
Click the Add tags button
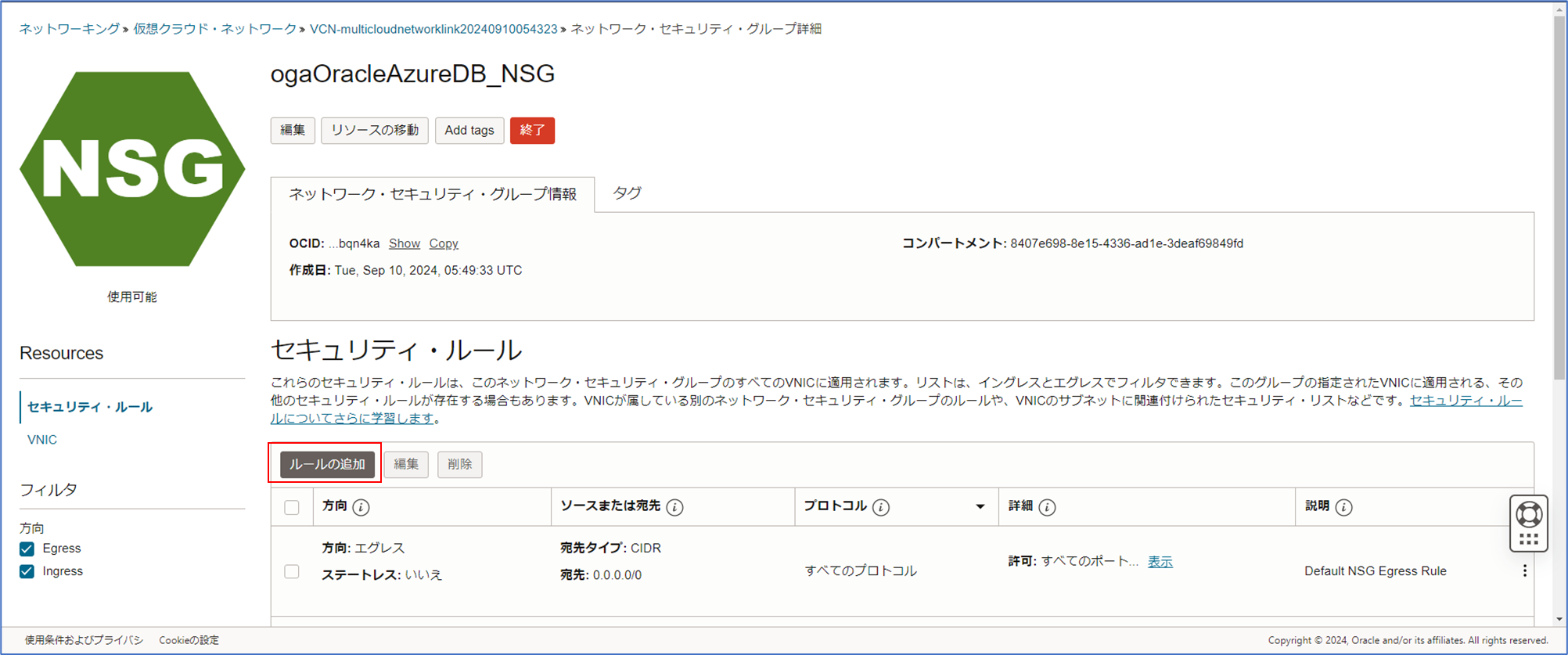pos(469,131)
